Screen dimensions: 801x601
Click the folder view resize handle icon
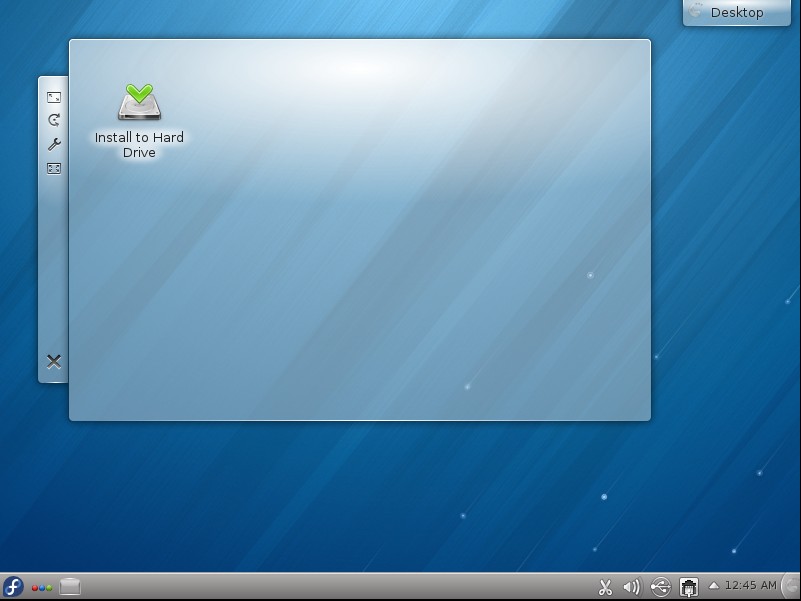(54, 97)
